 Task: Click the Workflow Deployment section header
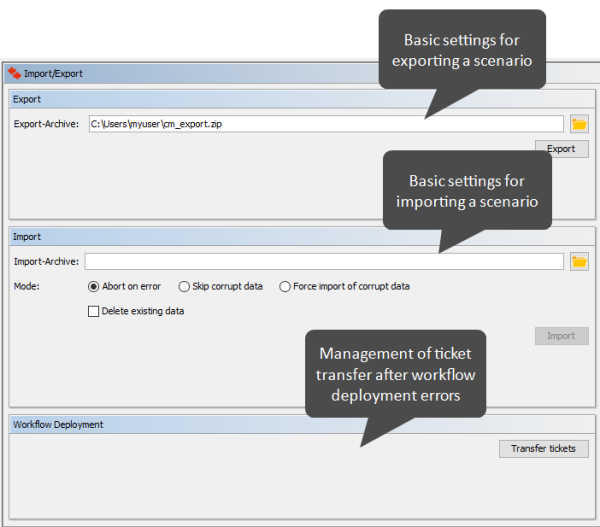pos(57,424)
